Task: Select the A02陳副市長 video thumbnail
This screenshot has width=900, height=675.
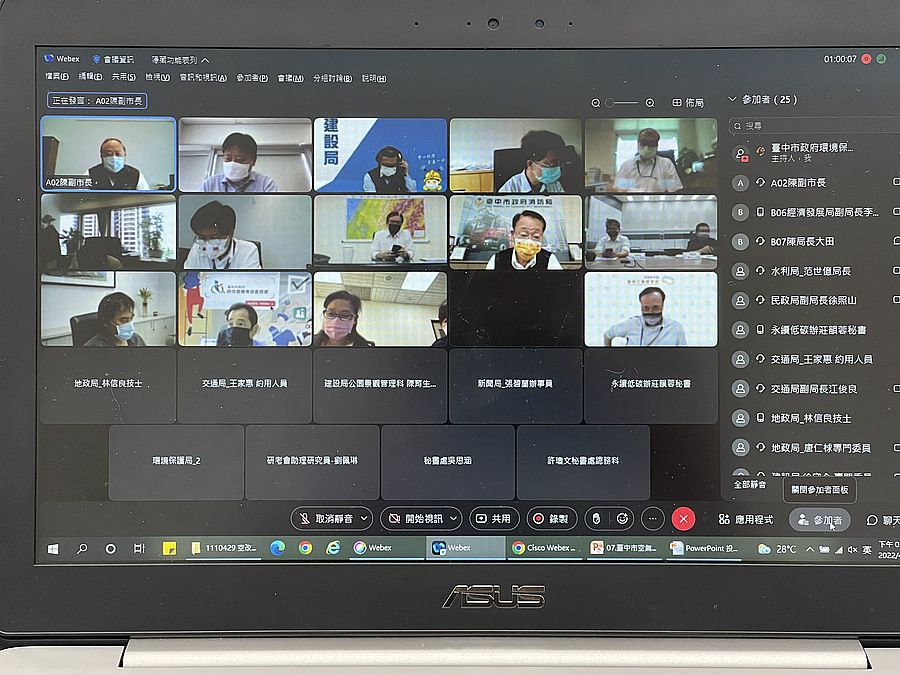Action: pyautogui.click(x=108, y=153)
